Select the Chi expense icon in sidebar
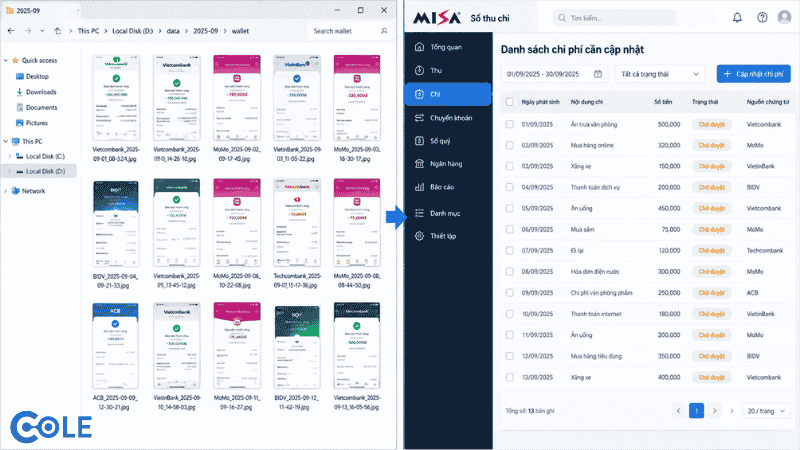Viewport: 800px width, 450px height. pos(419,94)
